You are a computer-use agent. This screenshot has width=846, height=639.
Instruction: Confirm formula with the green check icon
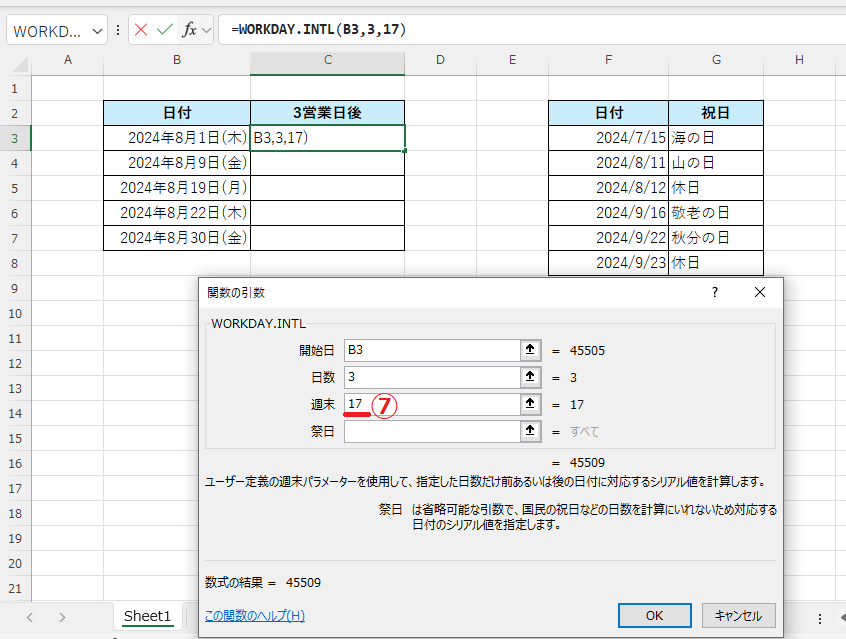pyautogui.click(x=165, y=30)
